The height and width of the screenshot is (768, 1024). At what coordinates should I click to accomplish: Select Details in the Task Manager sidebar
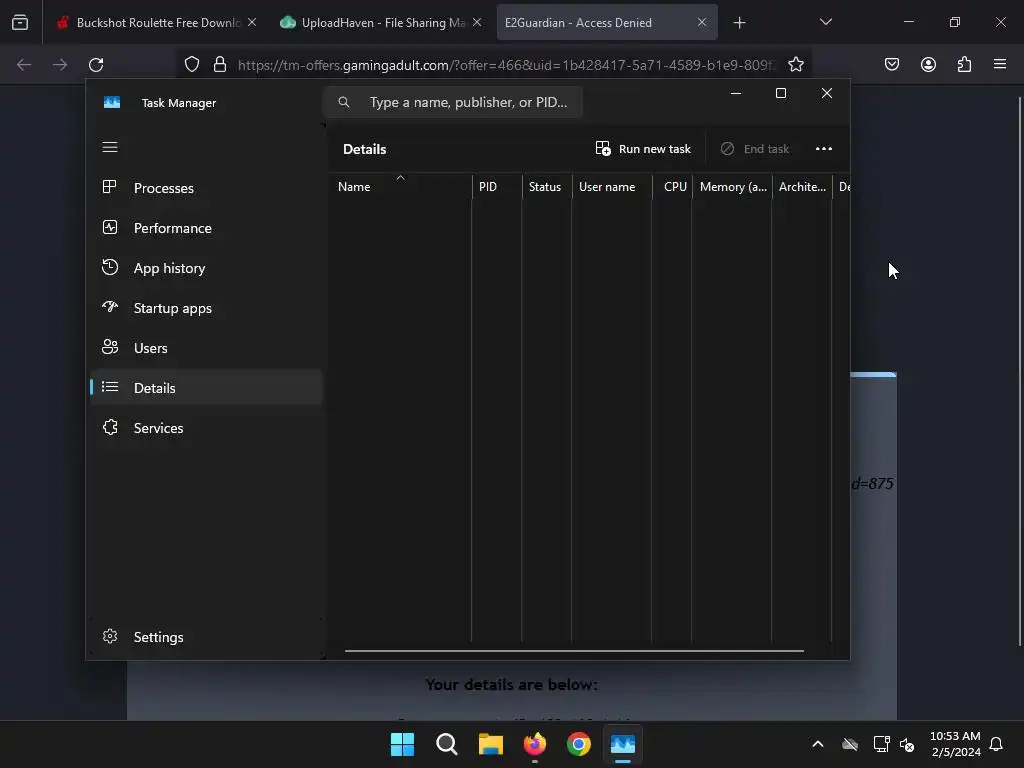point(206,388)
